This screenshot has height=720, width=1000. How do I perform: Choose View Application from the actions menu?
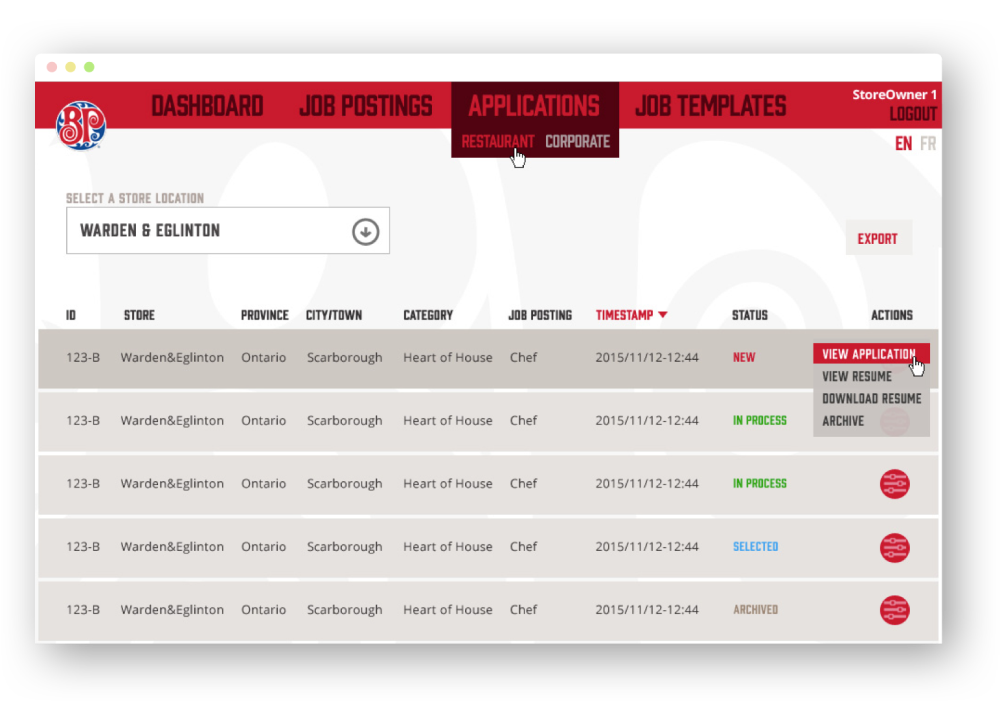pos(868,354)
